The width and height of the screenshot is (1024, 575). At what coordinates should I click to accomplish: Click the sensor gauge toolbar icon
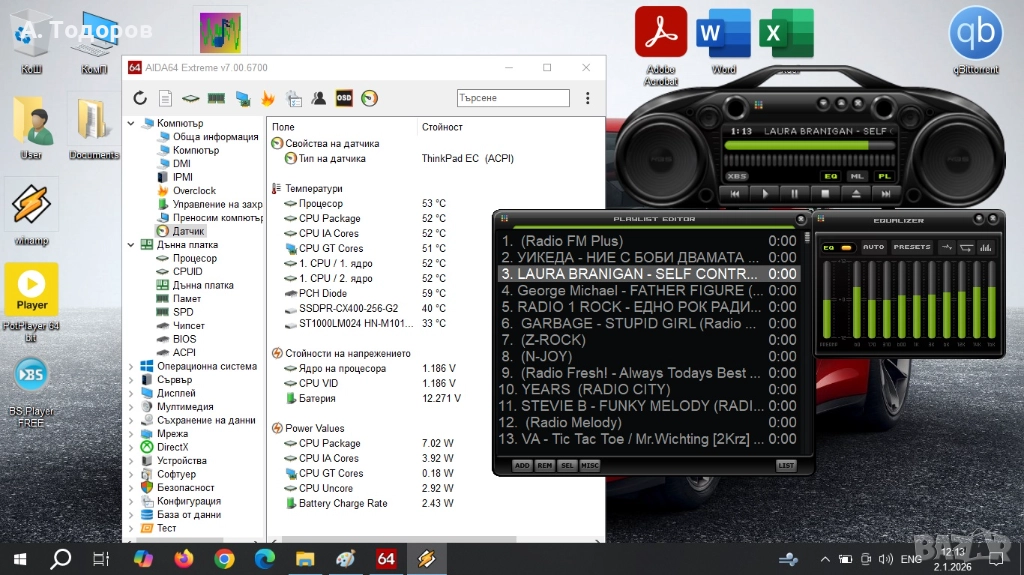click(369, 98)
